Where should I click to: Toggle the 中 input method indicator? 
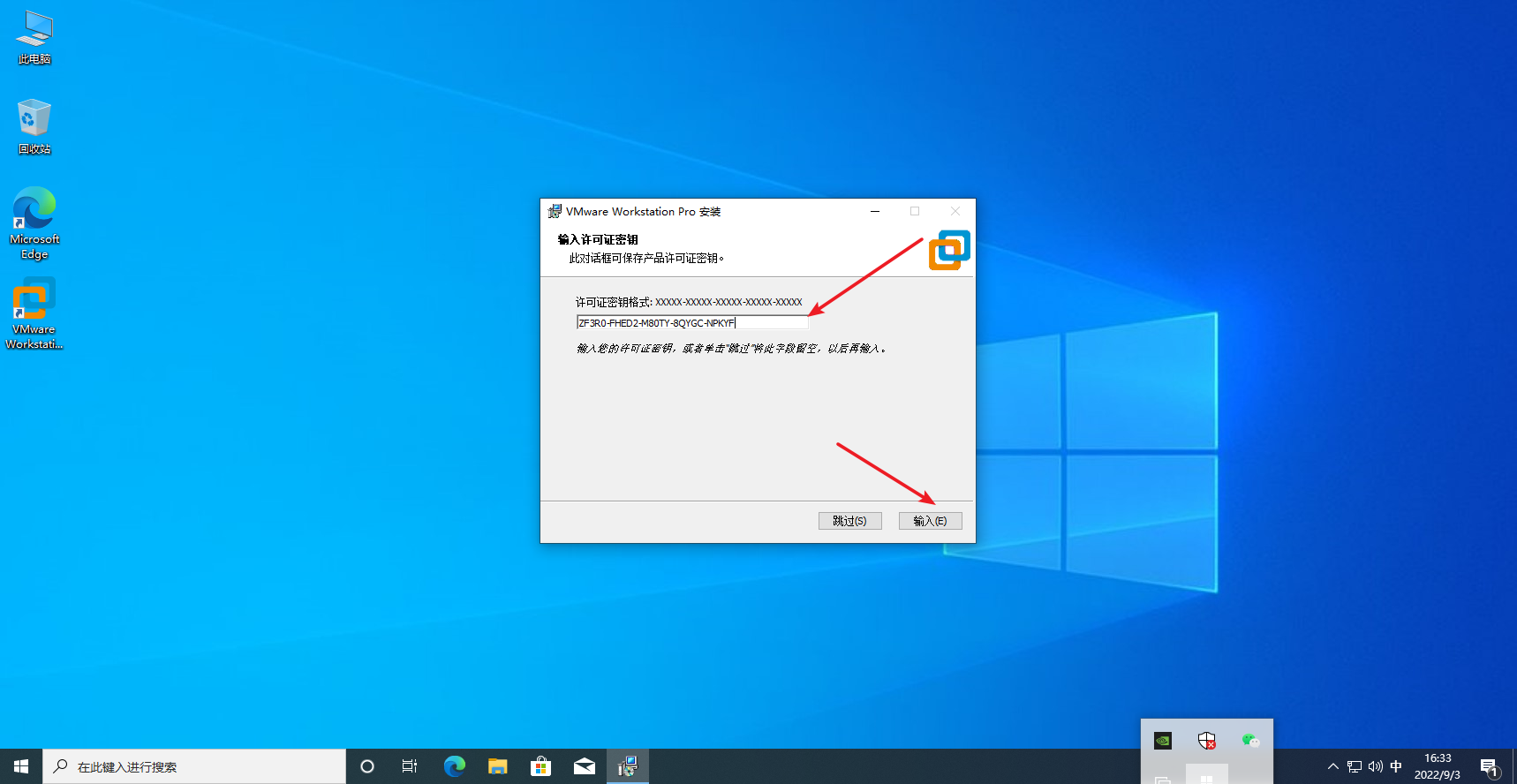(1396, 766)
